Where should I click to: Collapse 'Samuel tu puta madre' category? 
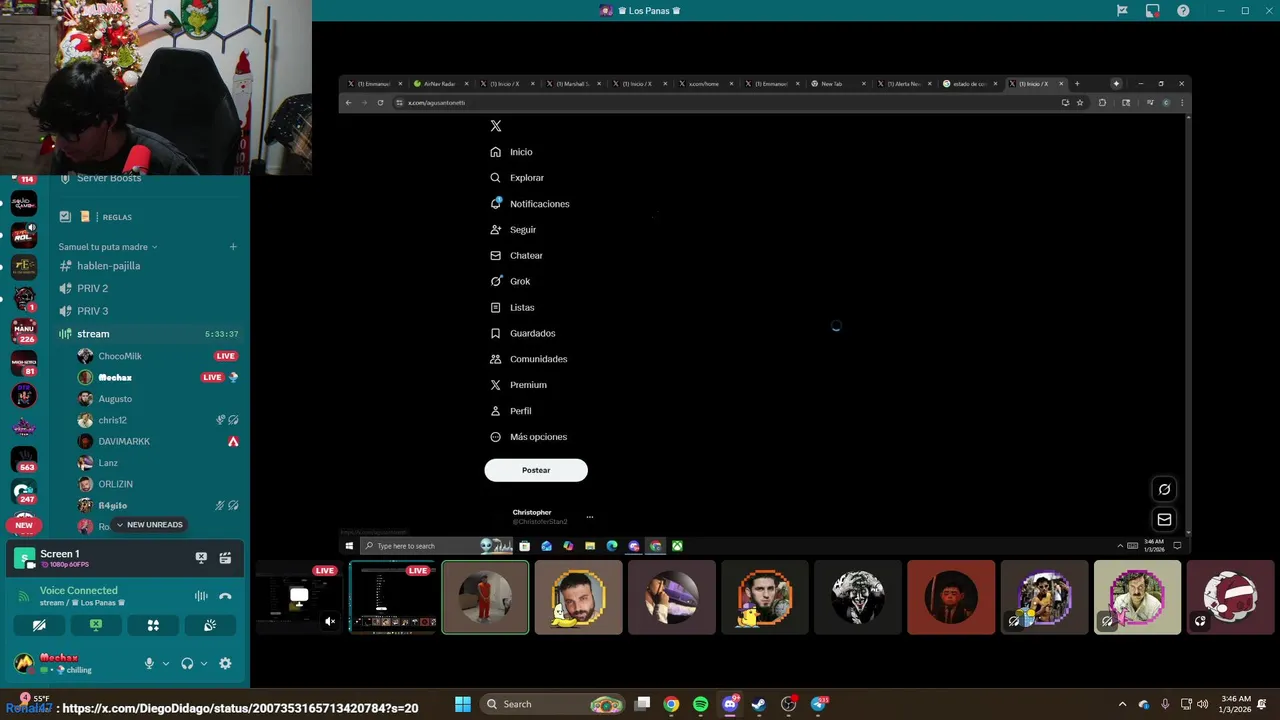(107, 246)
